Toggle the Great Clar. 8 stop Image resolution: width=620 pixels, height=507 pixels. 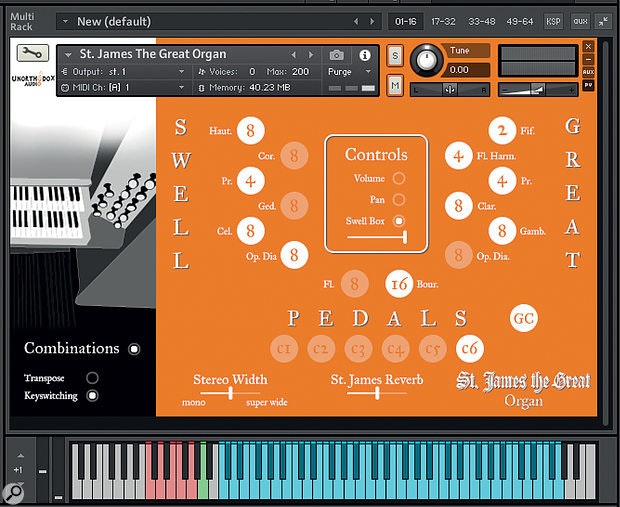(x=459, y=206)
